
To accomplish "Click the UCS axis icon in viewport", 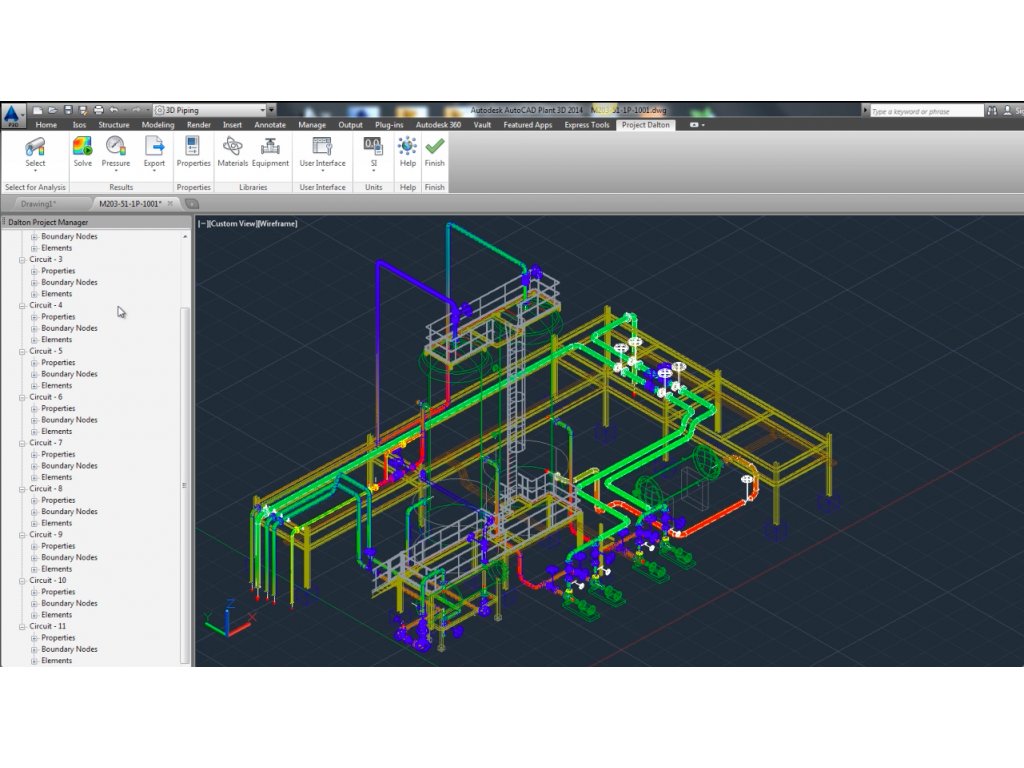I will point(229,618).
